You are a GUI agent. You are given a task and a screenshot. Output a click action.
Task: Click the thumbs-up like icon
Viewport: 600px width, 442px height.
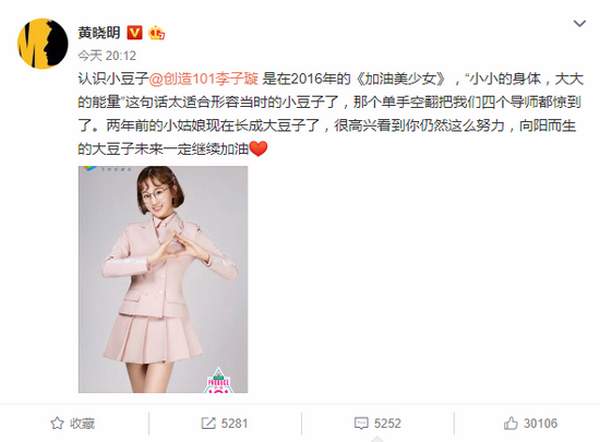[511, 423]
